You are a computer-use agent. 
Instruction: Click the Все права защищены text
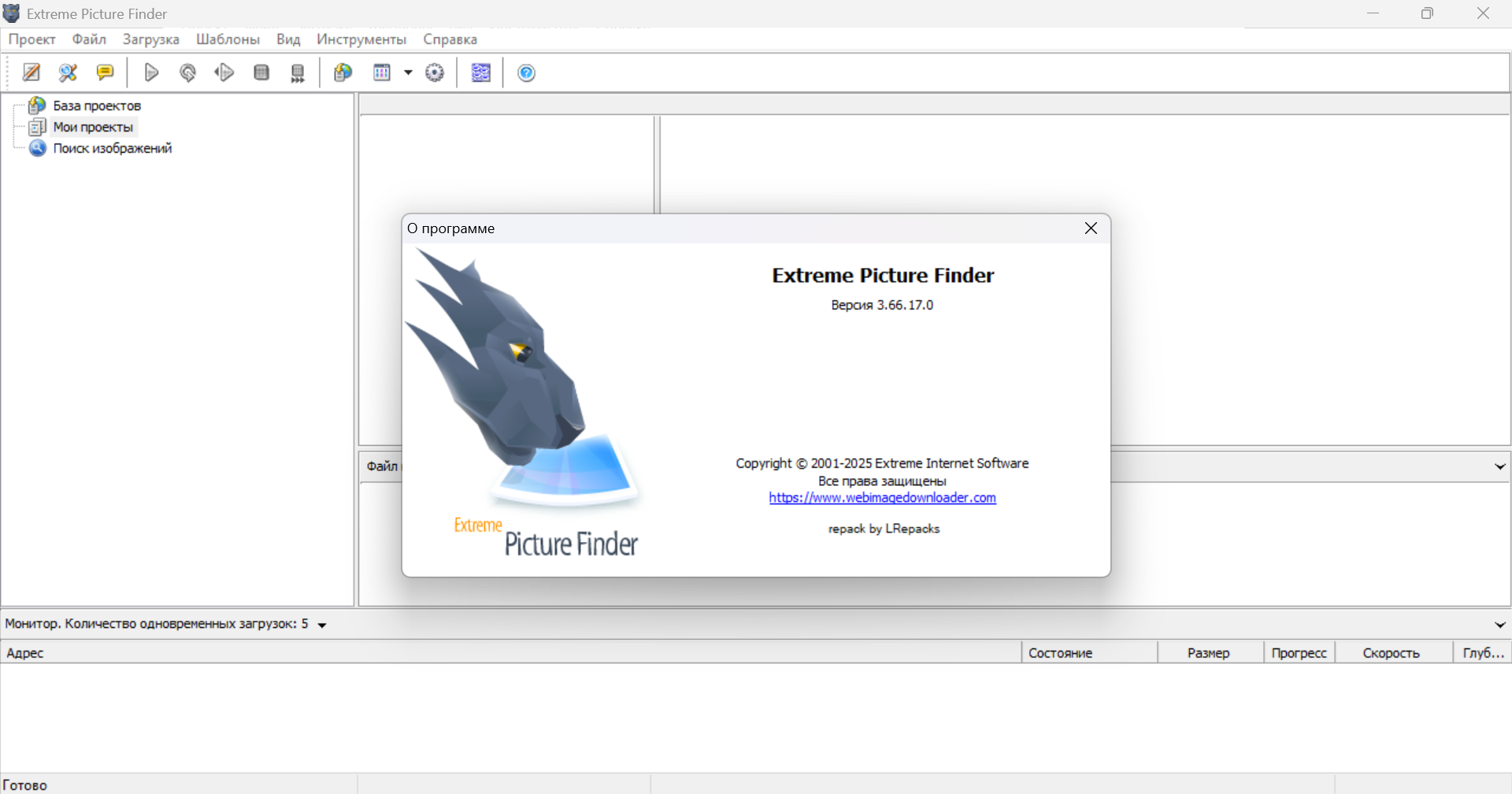(882, 480)
